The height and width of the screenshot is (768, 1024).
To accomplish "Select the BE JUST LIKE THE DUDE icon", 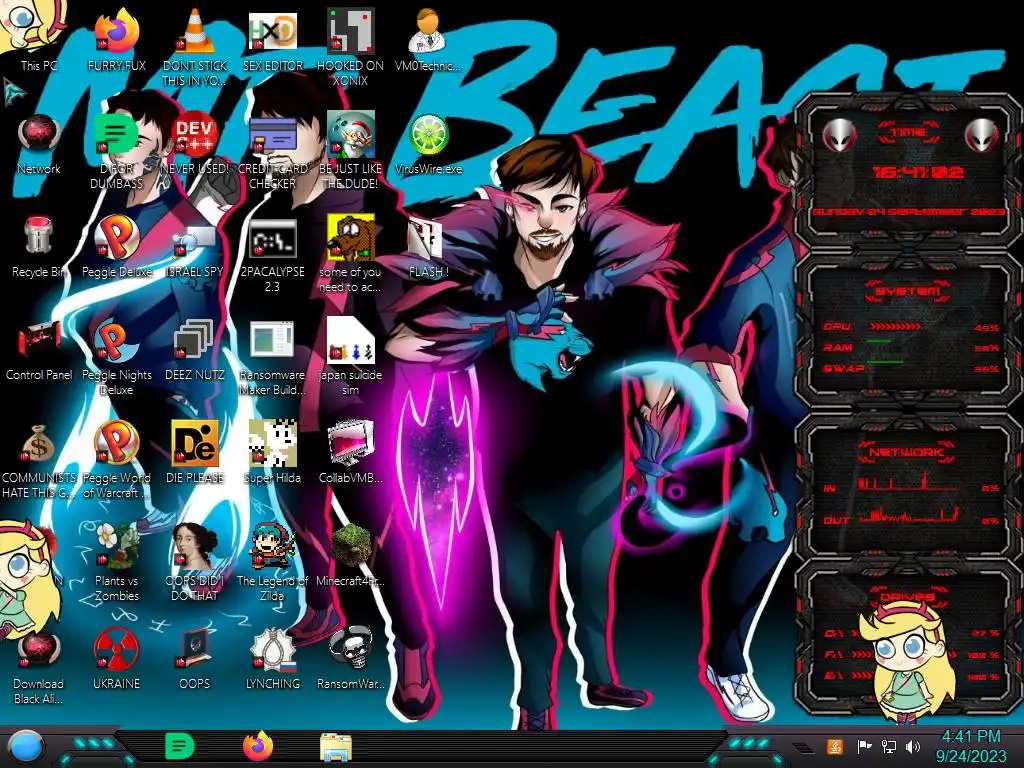I will coord(350,150).
